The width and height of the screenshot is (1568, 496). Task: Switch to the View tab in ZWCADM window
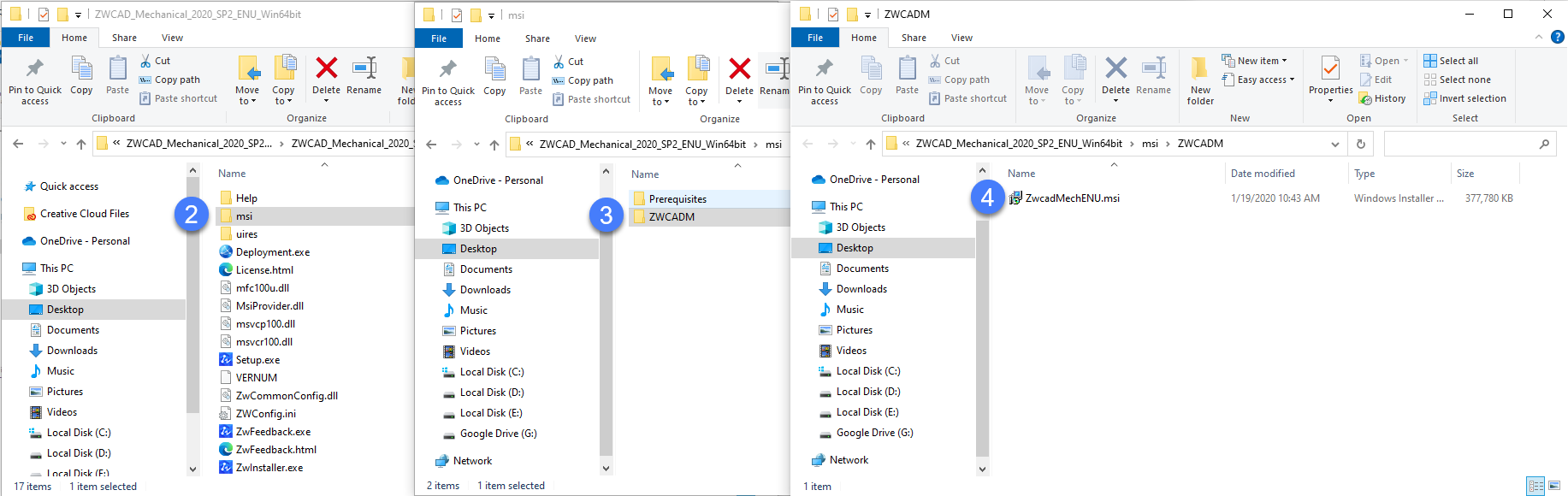click(x=962, y=38)
